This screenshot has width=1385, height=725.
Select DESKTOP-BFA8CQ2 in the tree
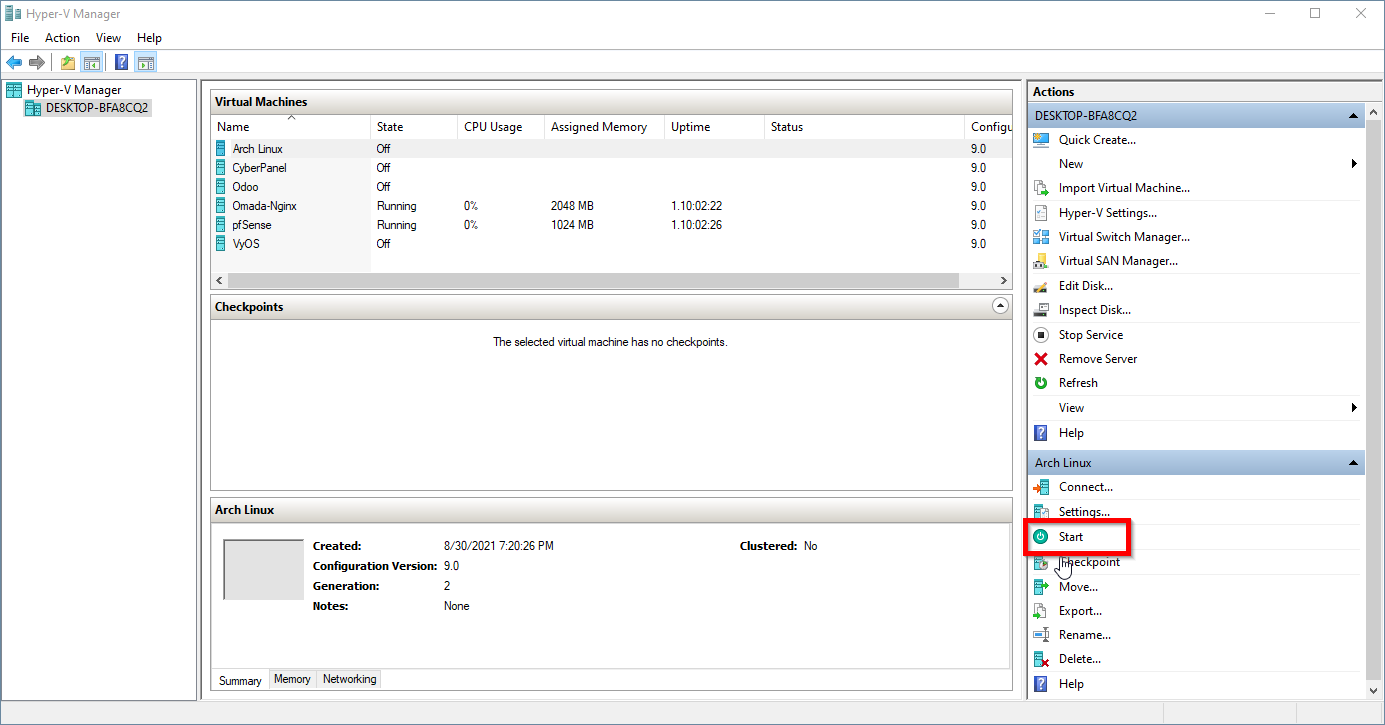click(96, 108)
